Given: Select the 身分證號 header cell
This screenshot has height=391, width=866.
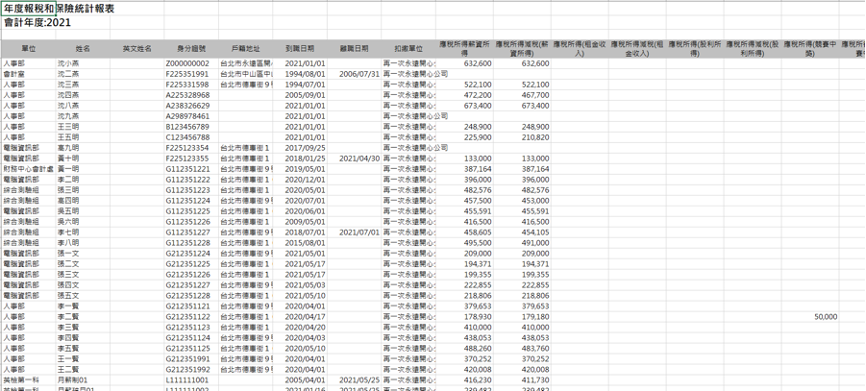Looking at the screenshot, I should click(191, 49).
